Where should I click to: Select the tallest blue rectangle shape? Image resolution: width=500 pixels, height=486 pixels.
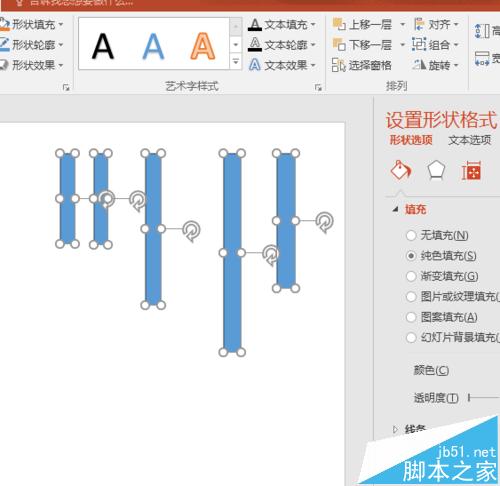click(232, 253)
